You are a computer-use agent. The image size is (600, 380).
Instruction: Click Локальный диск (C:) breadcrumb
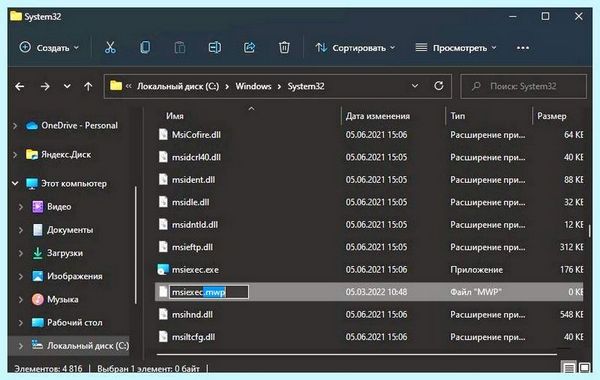tap(178, 86)
